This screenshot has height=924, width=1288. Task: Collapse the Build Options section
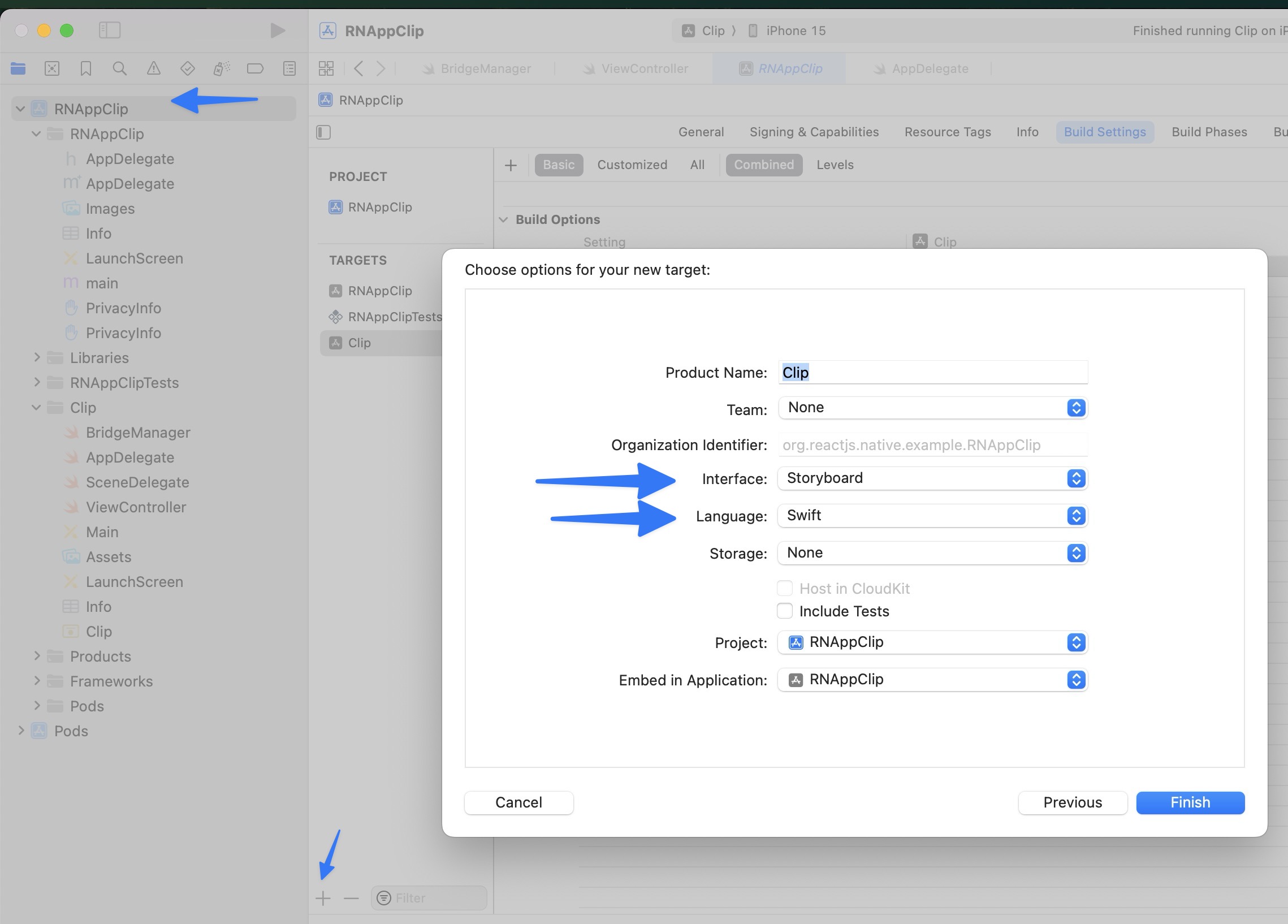tap(503, 219)
